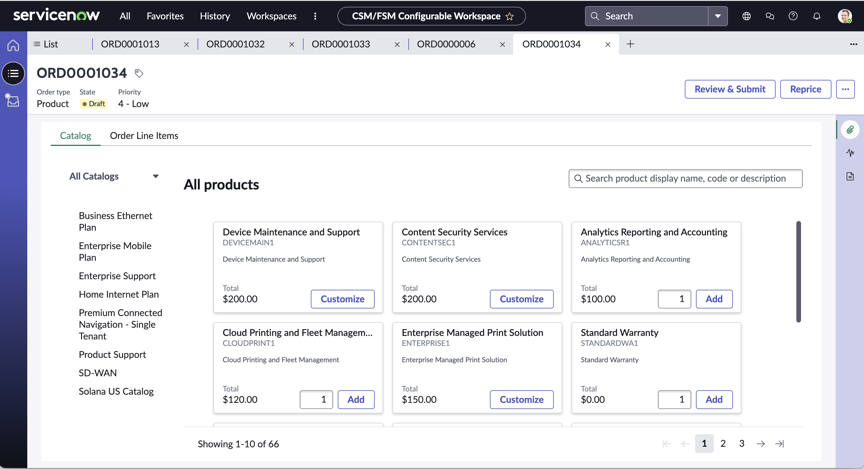Go to page 3

(742, 444)
